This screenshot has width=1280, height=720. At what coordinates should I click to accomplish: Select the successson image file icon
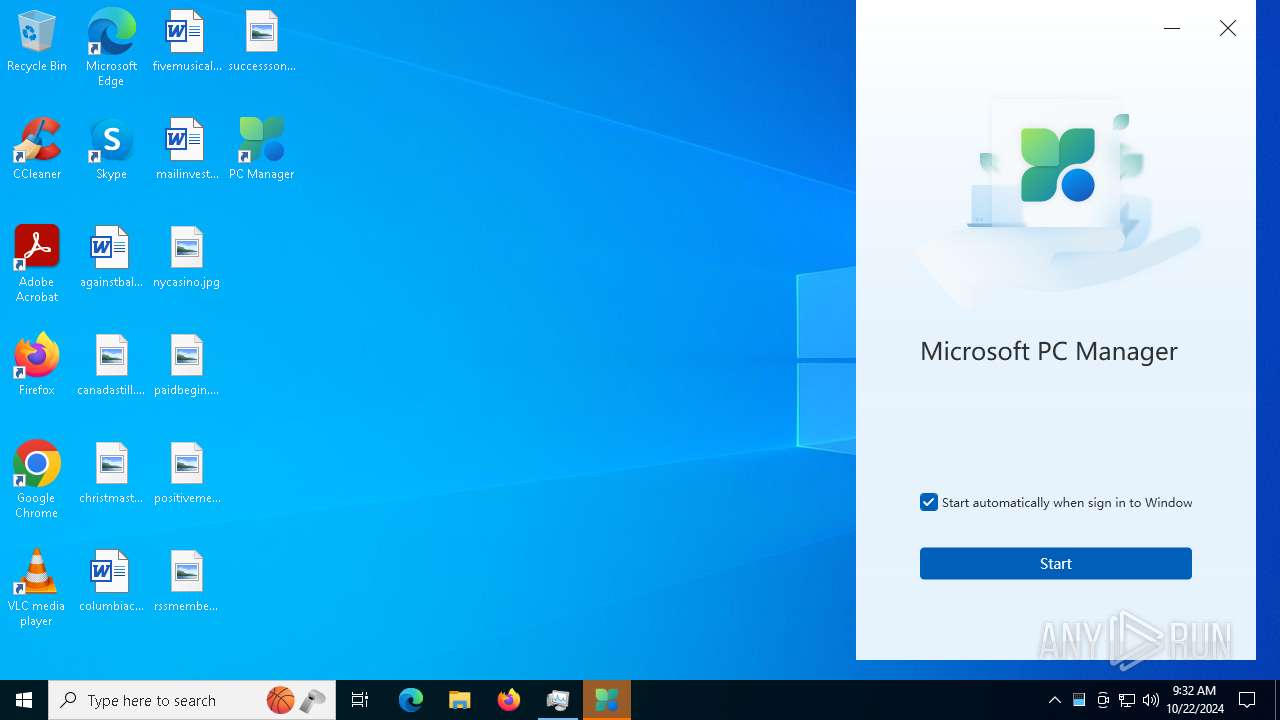point(262,42)
